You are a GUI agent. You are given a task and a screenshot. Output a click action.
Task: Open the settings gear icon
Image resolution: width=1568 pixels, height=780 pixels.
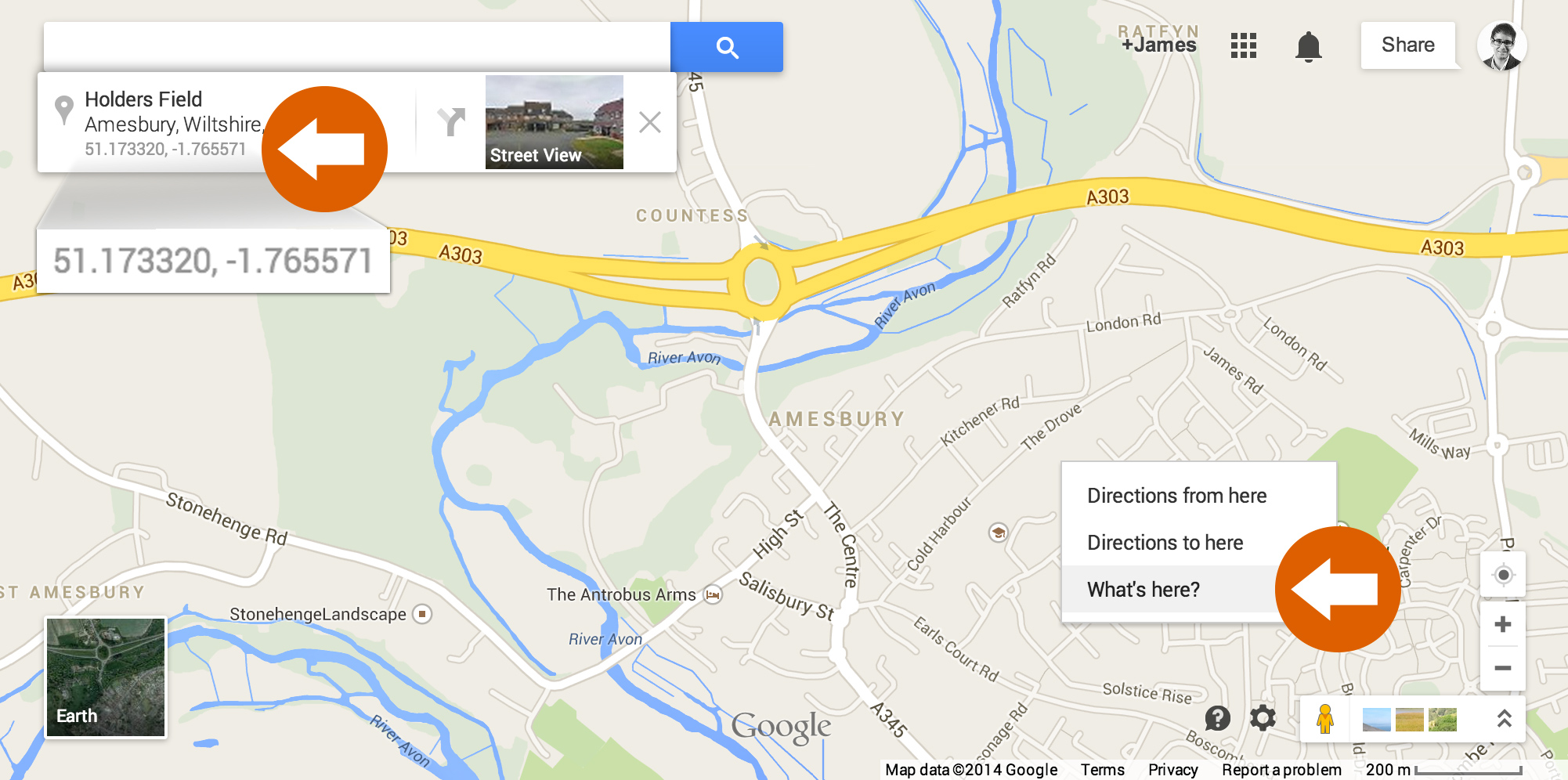(x=1263, y=717)
